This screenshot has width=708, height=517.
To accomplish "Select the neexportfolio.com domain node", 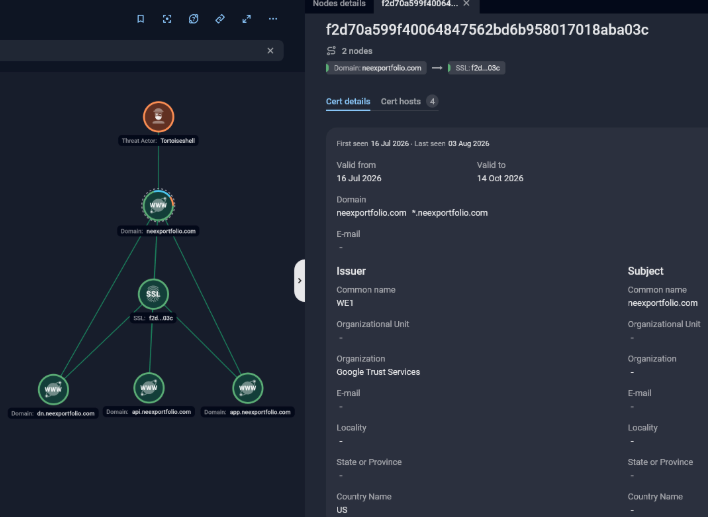I will coord(158,205).
